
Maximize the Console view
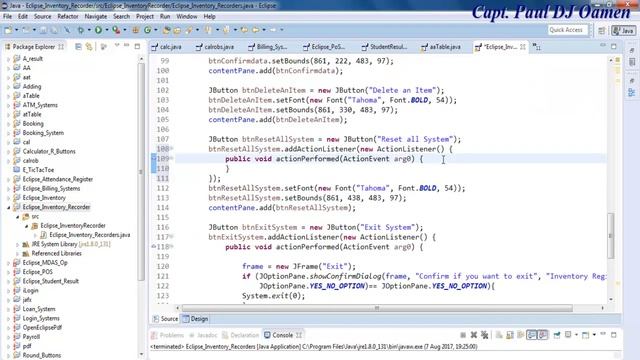click(x=613, y=335)
